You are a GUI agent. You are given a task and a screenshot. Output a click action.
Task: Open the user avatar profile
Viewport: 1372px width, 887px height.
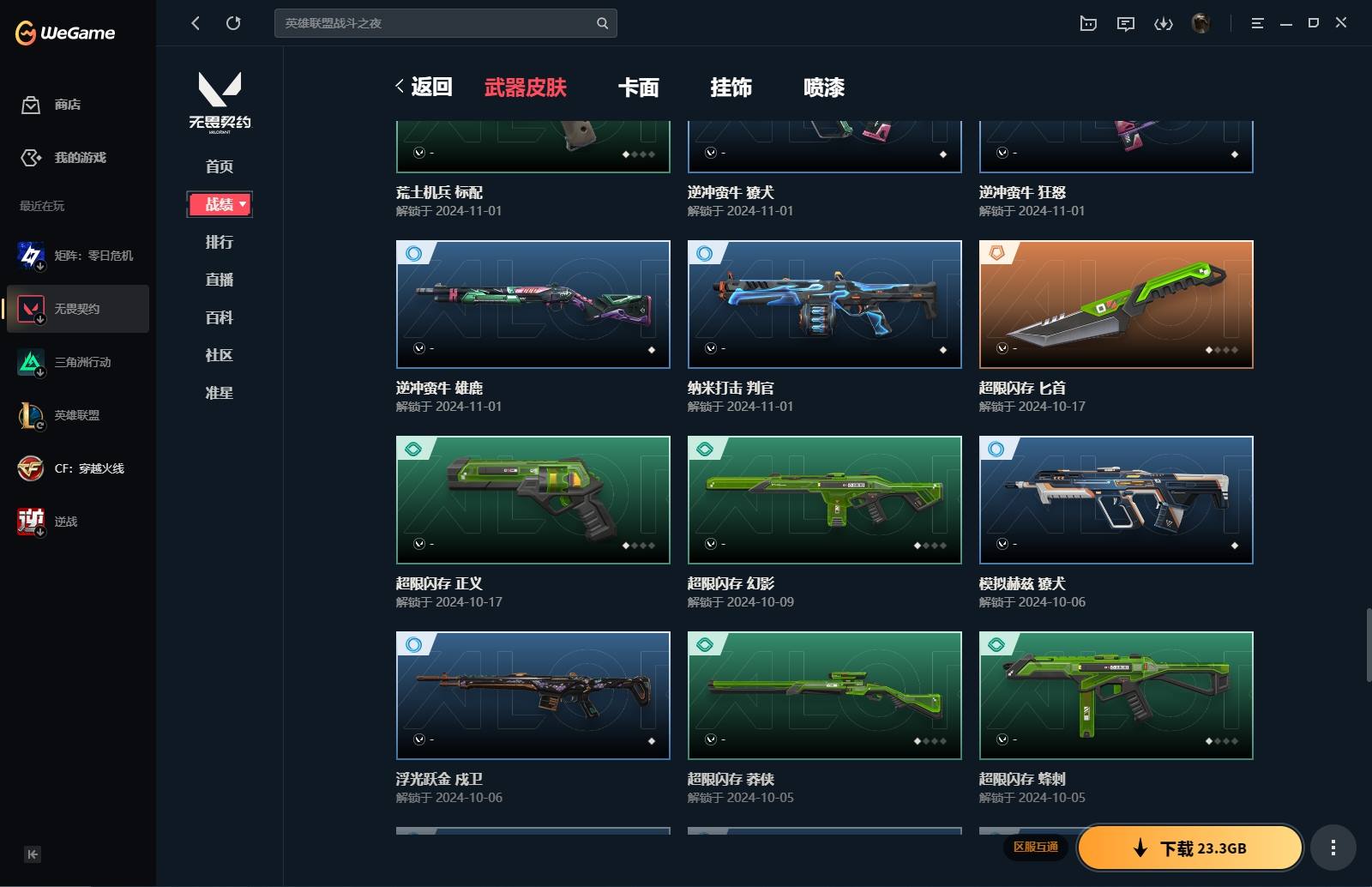click(x=1201, y=23)
